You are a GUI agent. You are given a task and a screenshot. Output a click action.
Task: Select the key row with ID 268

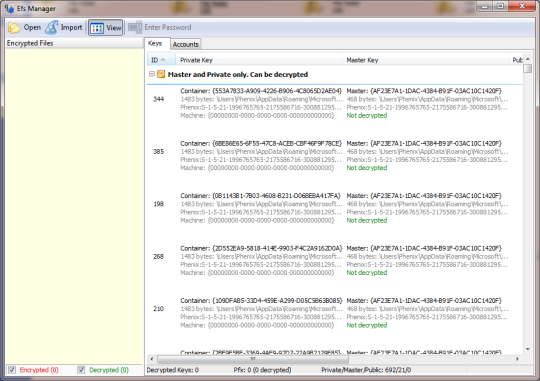(335, 260)
